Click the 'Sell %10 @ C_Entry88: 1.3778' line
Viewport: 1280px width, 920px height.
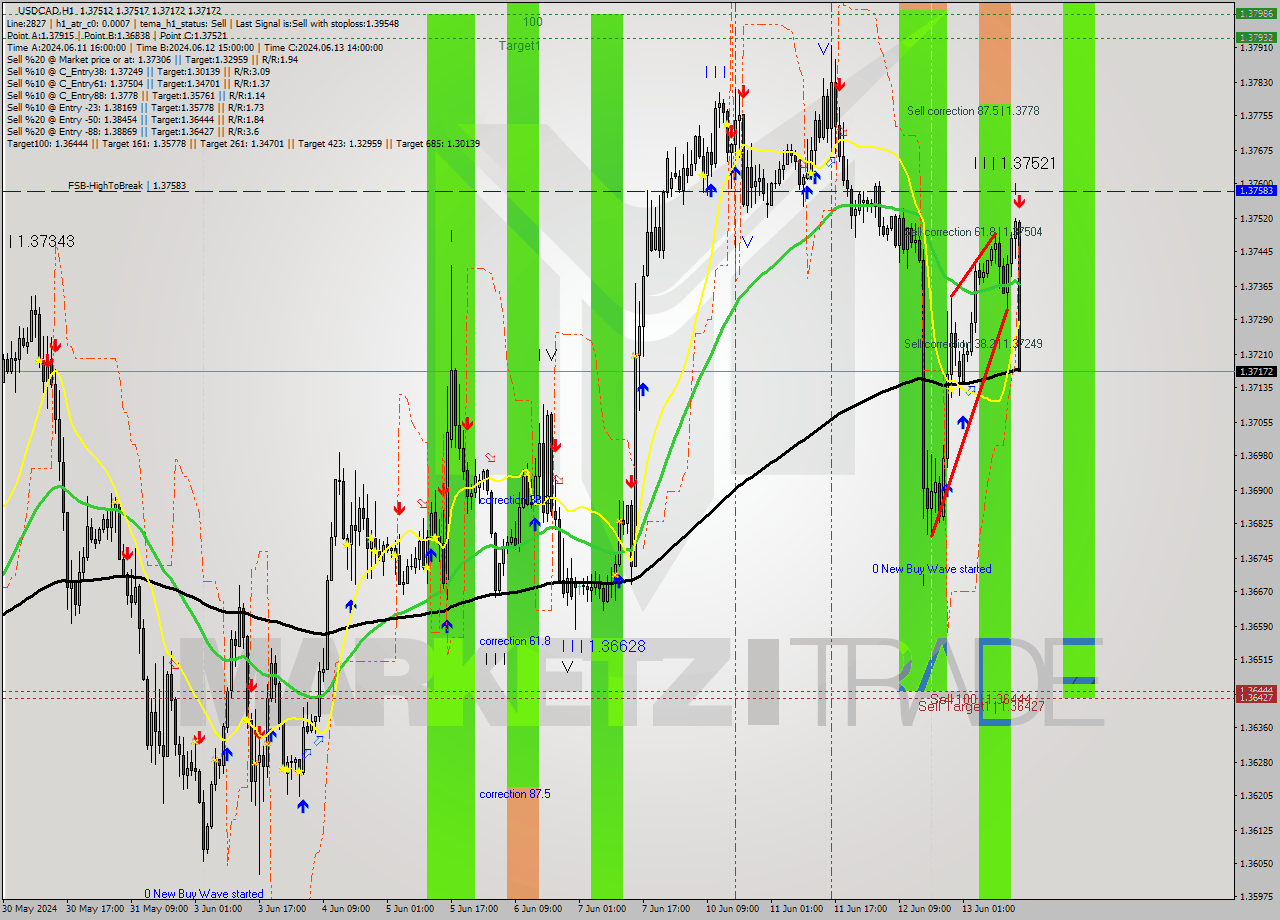point(135,95)
